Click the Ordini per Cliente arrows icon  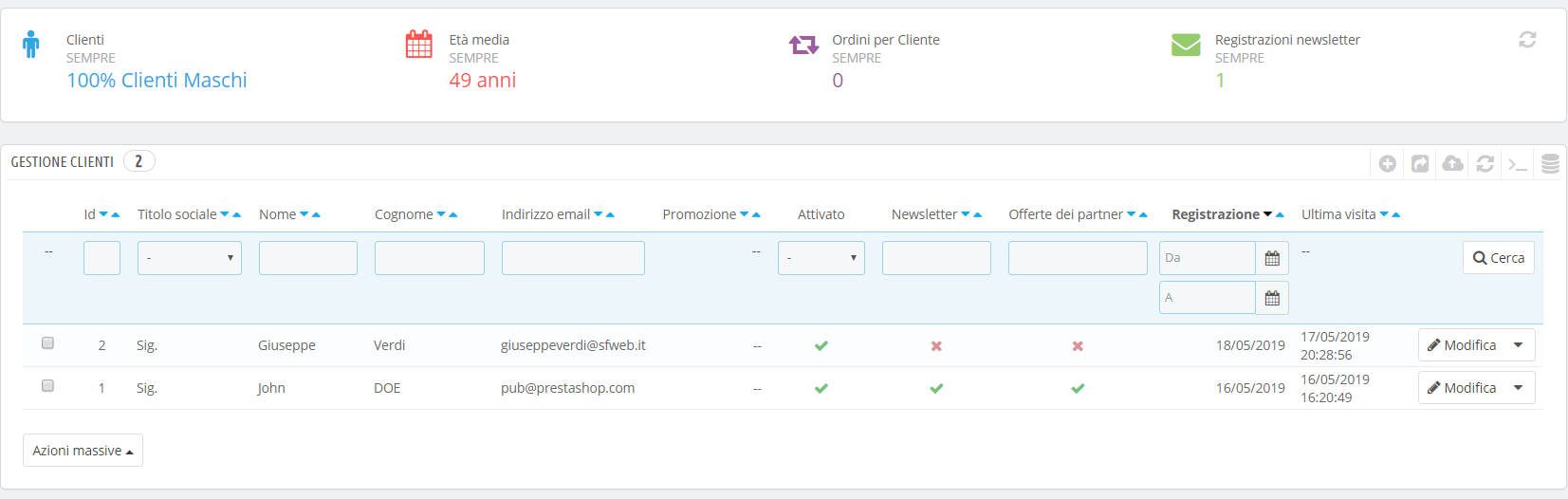803,45
